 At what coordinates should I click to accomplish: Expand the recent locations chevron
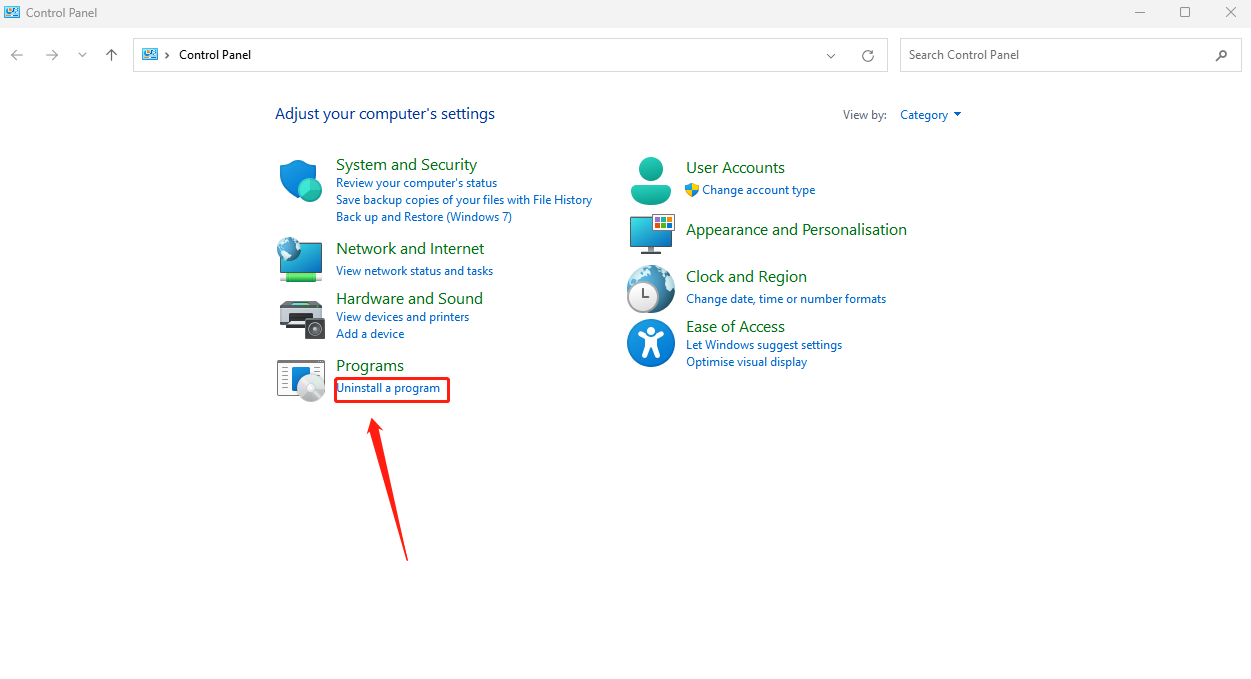click(82, 55)
